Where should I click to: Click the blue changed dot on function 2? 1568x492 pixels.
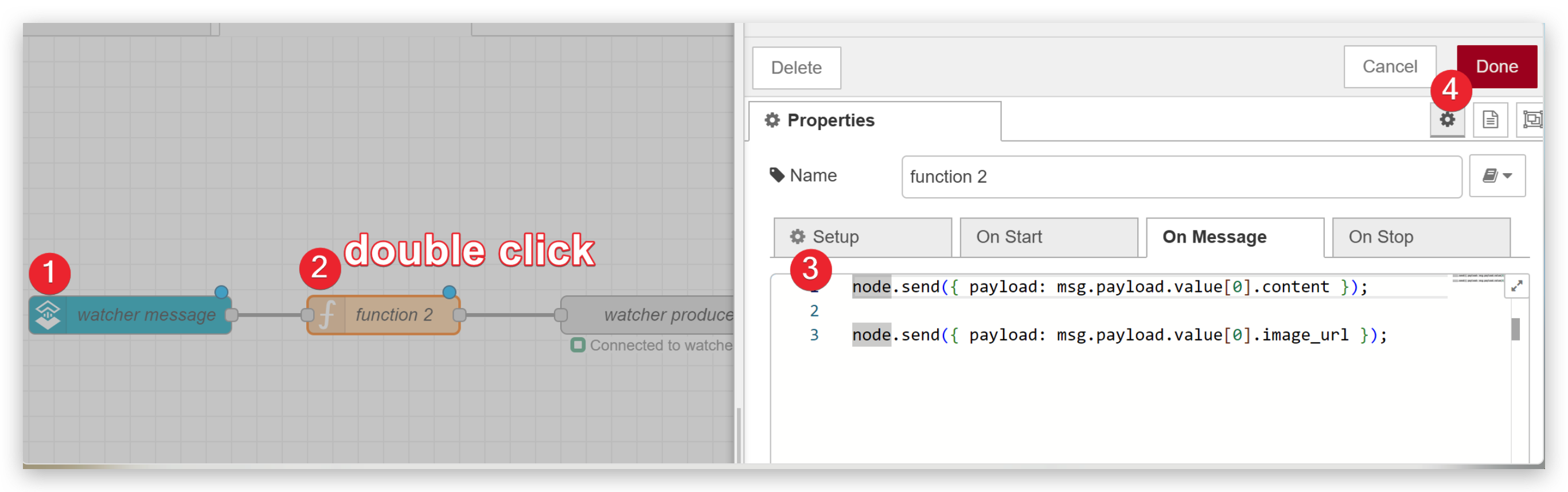[x=449, y=292]
